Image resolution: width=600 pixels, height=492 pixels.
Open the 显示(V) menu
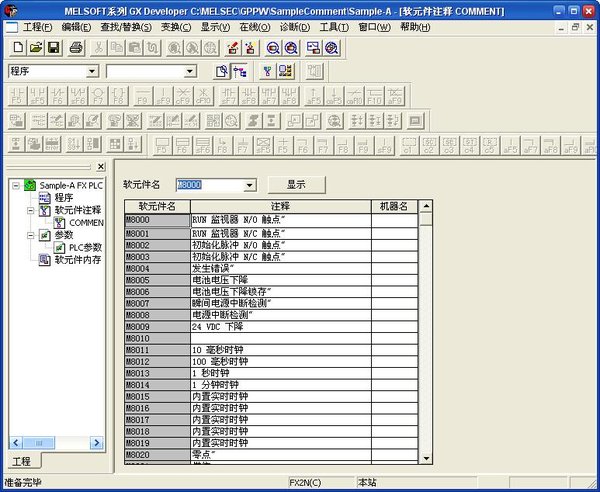[x=215, y=27]
